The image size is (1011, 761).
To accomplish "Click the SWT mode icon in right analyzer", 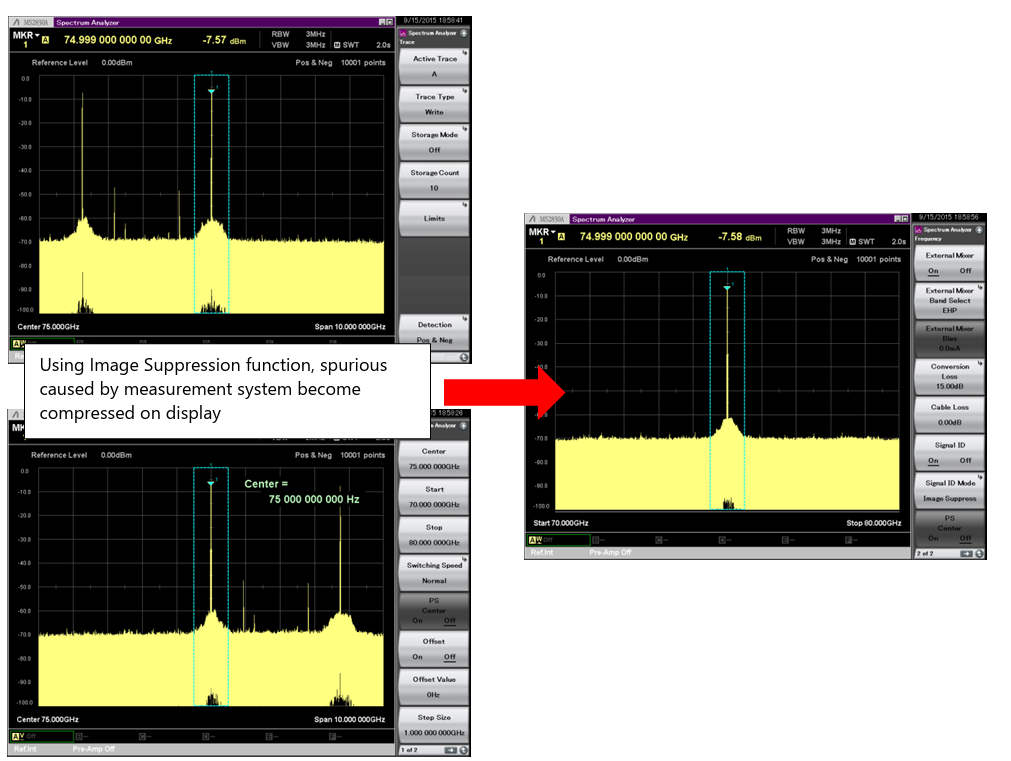I will tap(852, 241).
